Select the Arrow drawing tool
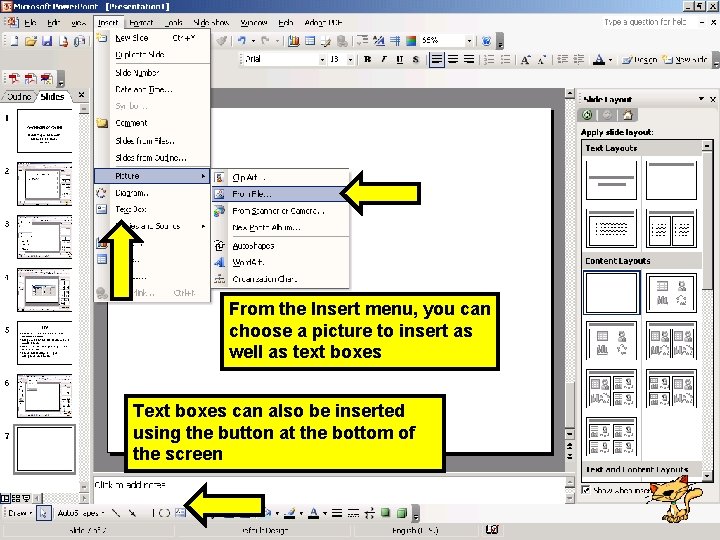Image resolution: width=720 pixels, height=540 pixels. point(132,513)
